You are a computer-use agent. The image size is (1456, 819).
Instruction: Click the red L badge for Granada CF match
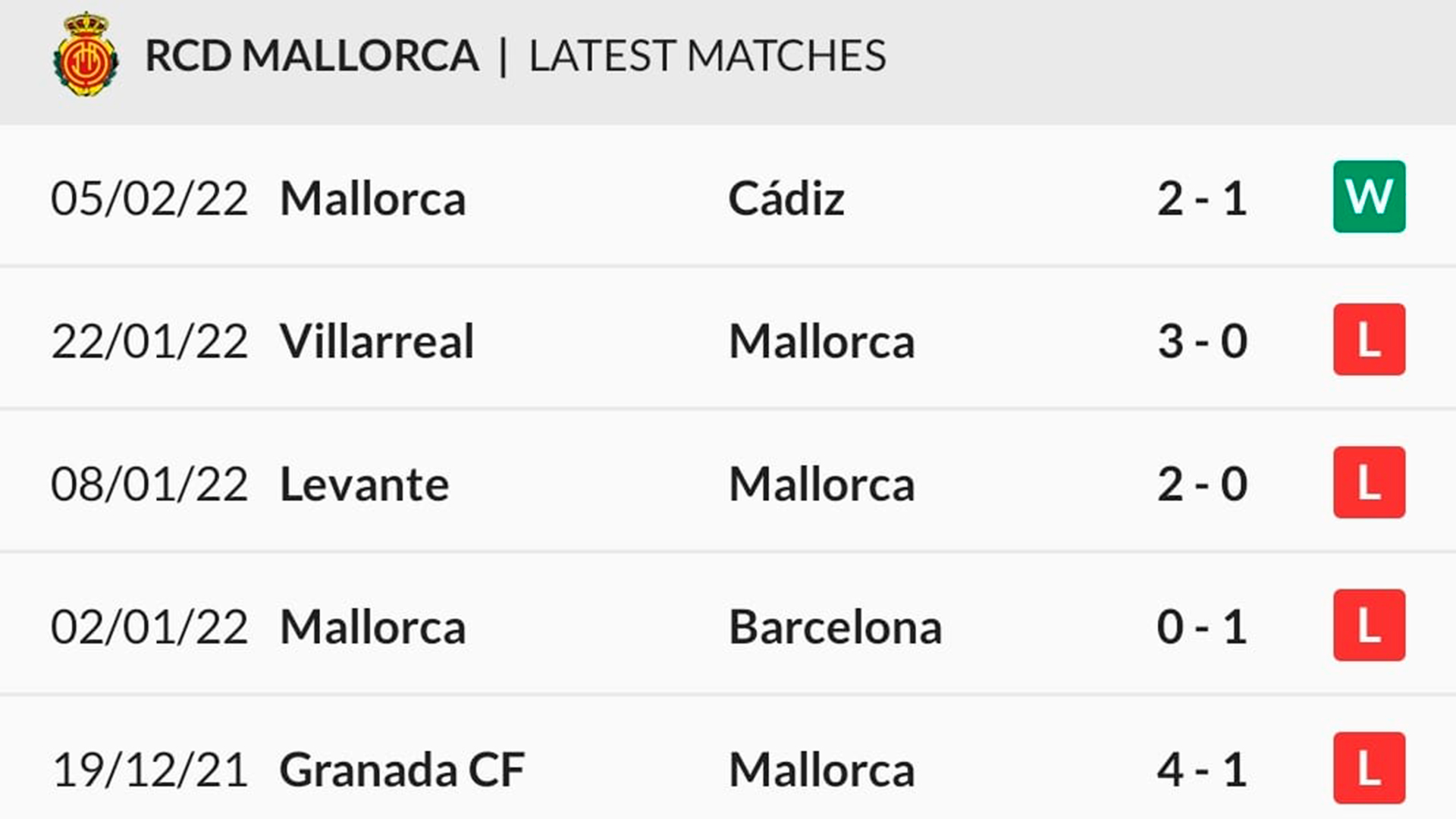coord(1369,768)
